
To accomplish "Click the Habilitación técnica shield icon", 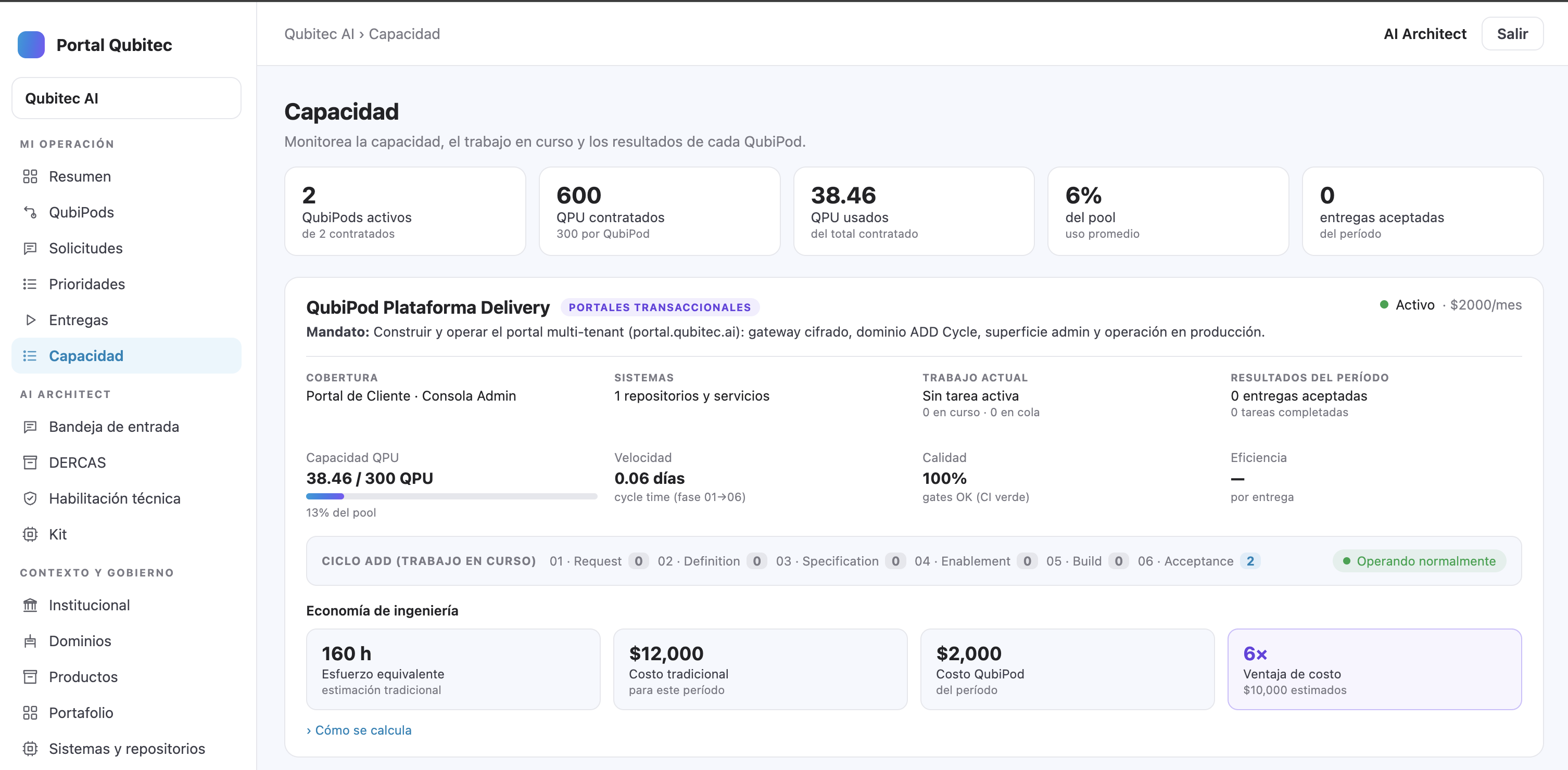I will [x=30, y=499].
